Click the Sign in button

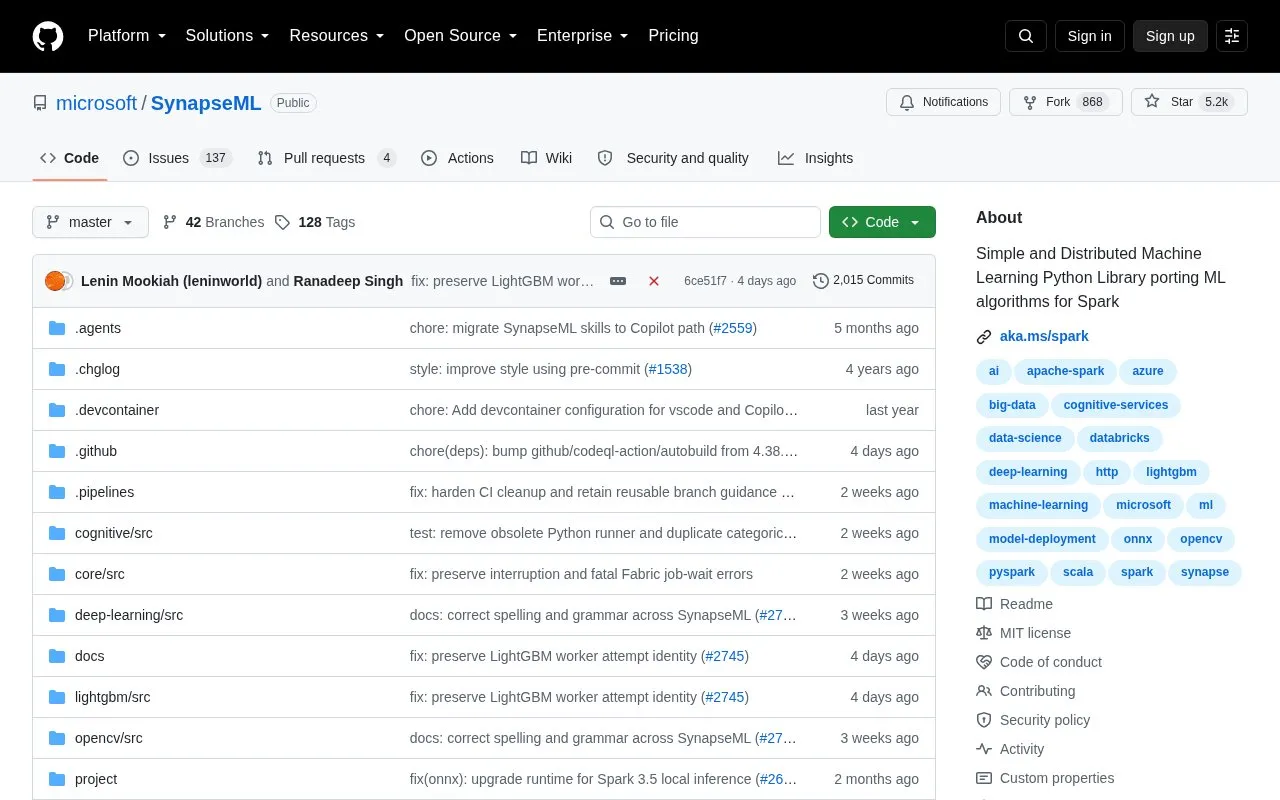(1090, 36)
